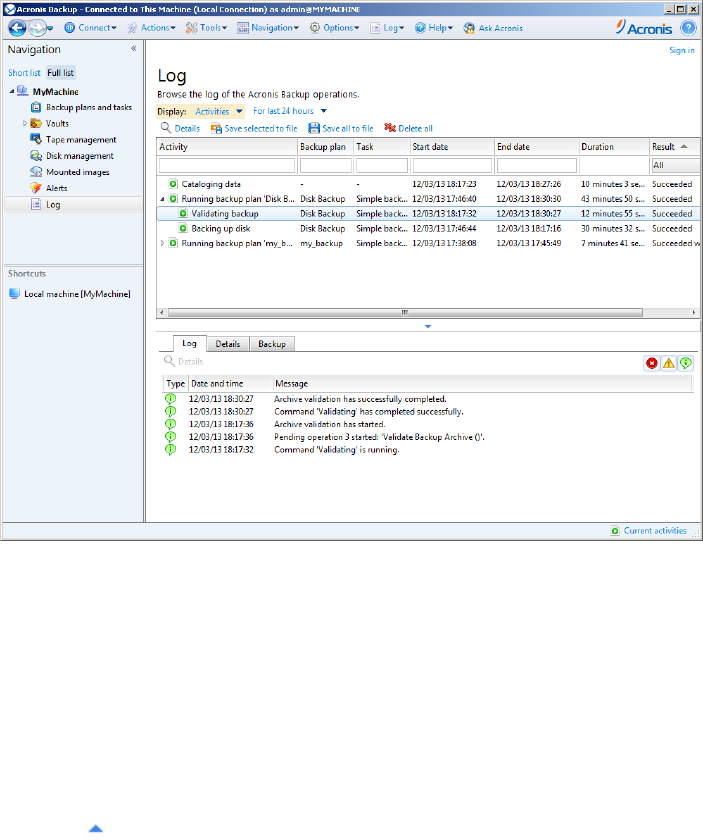
Task: Open the Navigation menu
Action: [268, 28]
